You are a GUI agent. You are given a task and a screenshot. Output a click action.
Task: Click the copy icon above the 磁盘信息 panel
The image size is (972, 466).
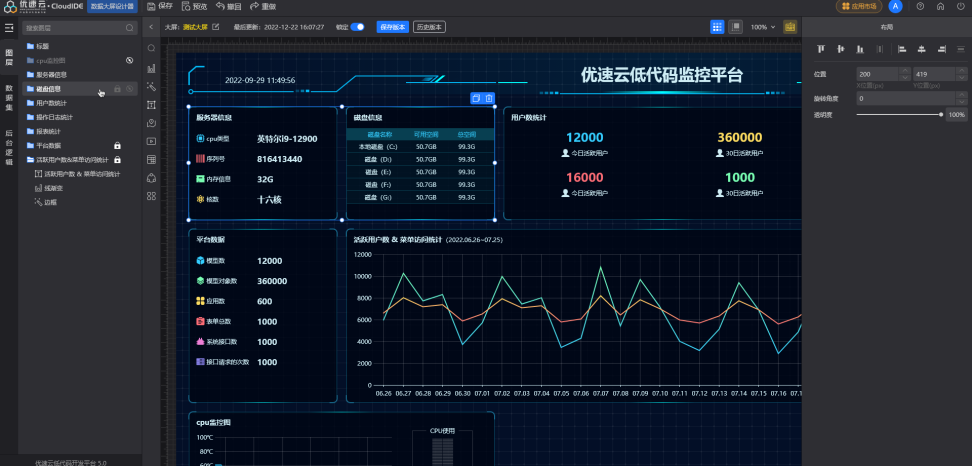coord(476,98)
